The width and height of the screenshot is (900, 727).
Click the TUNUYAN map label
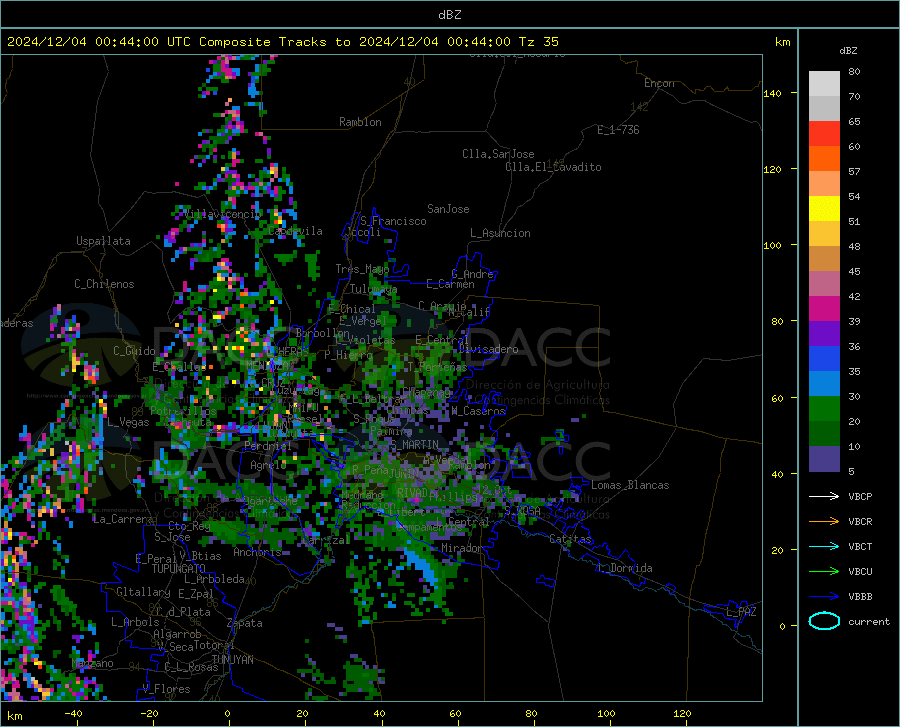232,659
